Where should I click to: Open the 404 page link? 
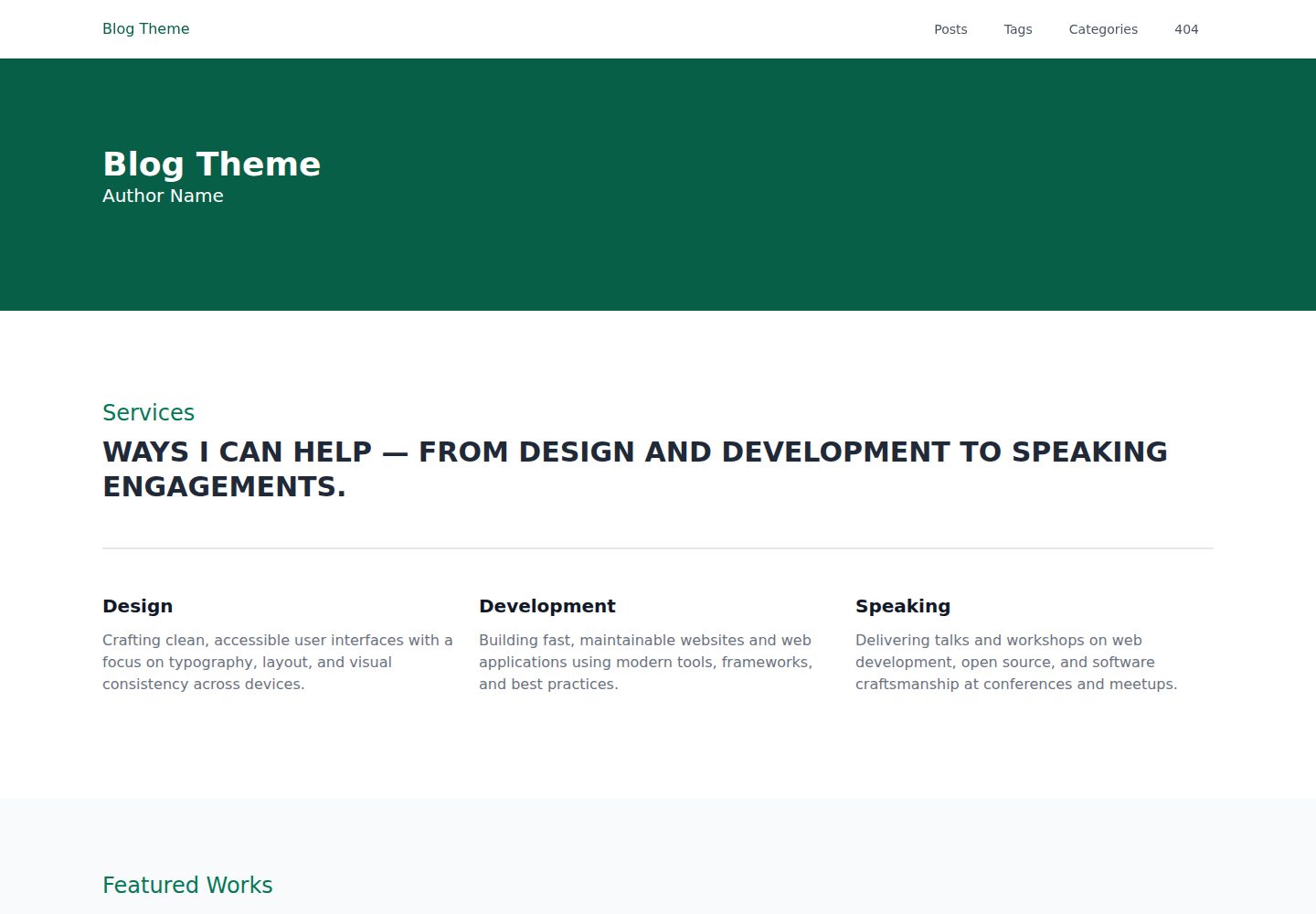[x=1186, y=29]
